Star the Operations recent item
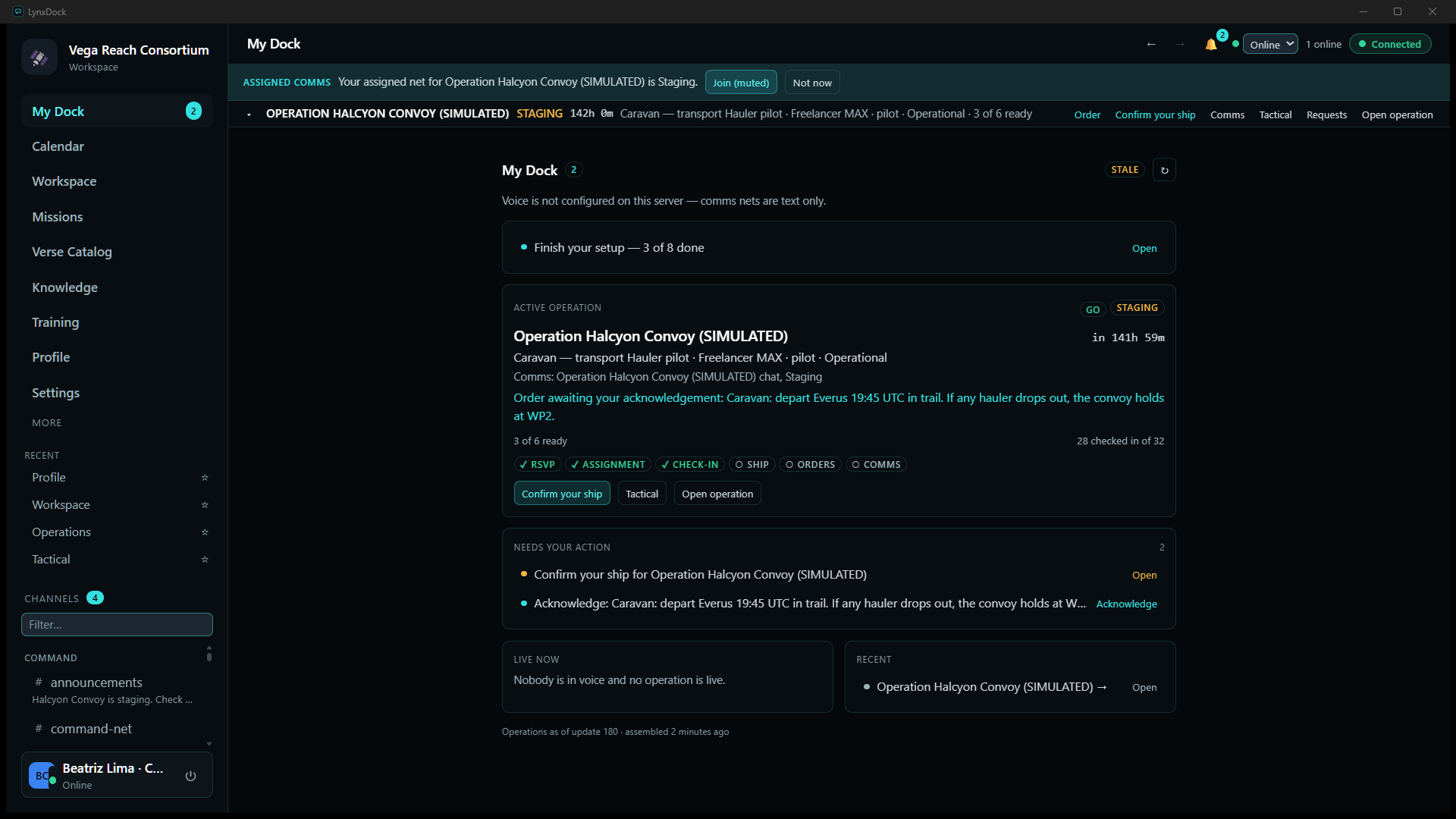1456x819 pixels. 205,532
